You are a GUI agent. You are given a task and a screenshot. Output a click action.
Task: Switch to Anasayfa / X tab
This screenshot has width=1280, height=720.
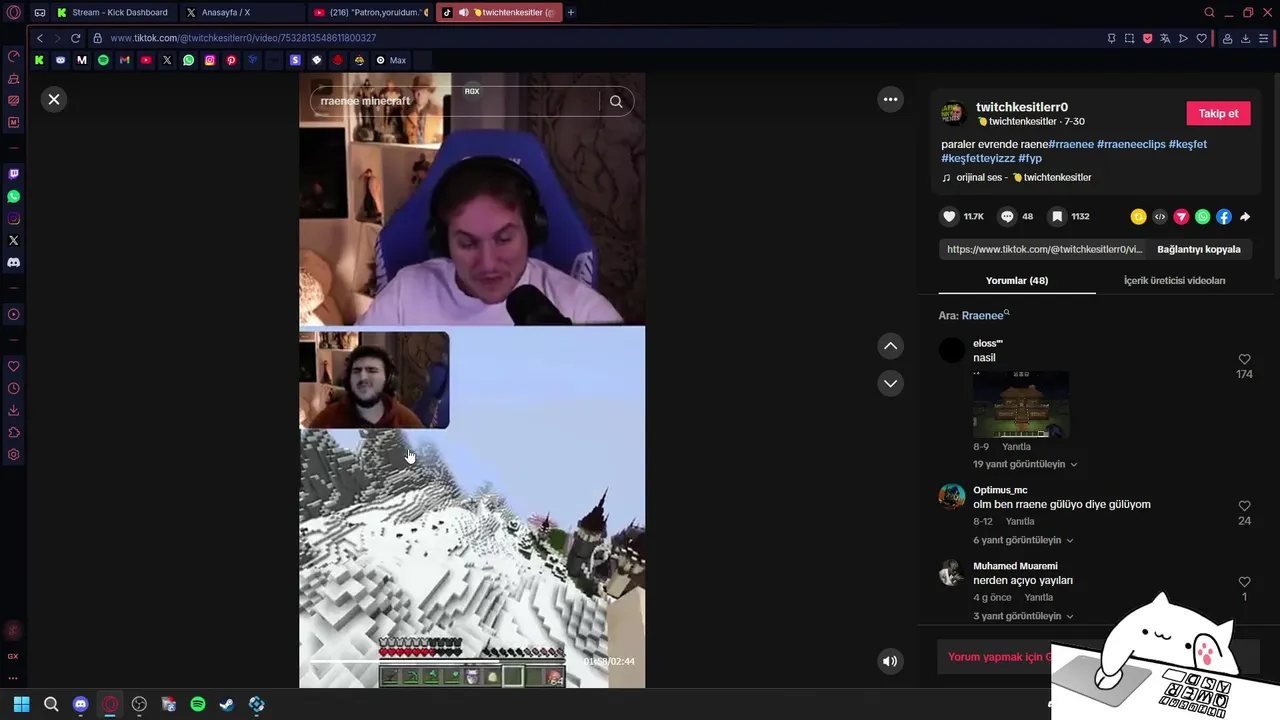pyautogui.click(x=240, y=12)
